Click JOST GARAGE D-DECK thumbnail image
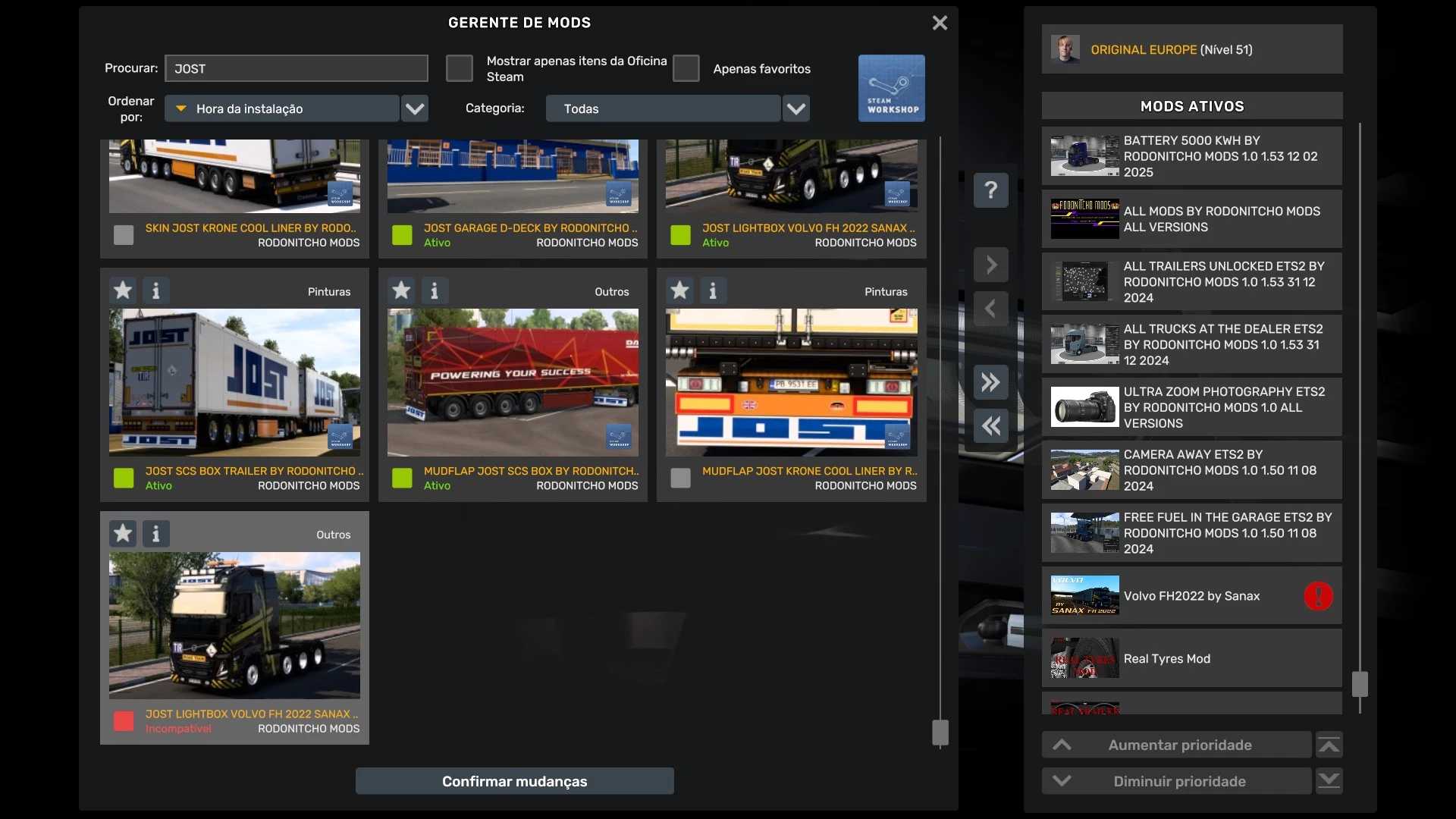1456x819 pixels. pos(513,176)
